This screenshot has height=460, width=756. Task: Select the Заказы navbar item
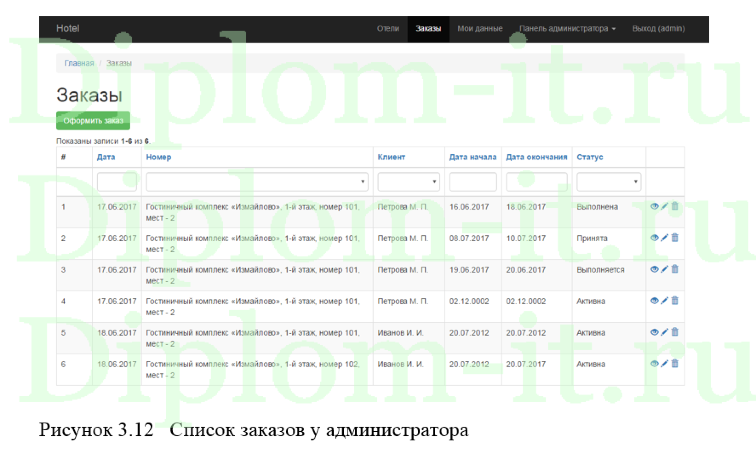click(428, 28)
